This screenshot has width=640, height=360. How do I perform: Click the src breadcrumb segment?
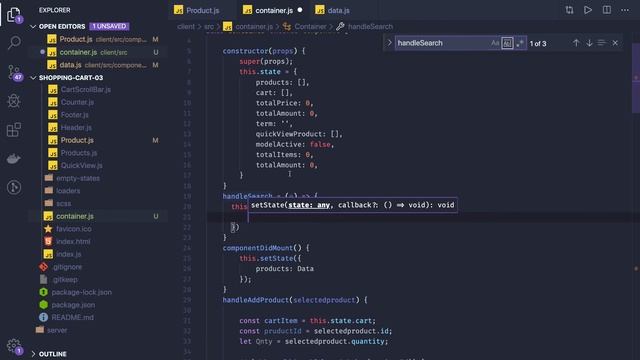(x=209, y=27)
